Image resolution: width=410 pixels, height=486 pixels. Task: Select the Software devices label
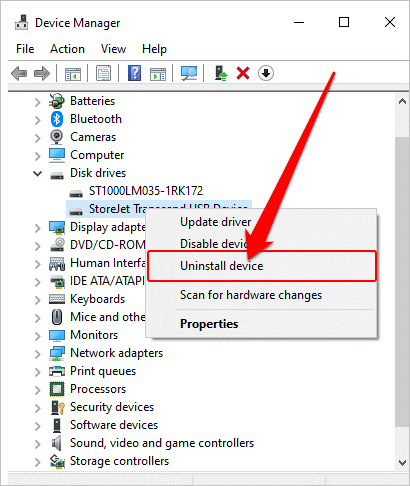(x=114, y=425)
